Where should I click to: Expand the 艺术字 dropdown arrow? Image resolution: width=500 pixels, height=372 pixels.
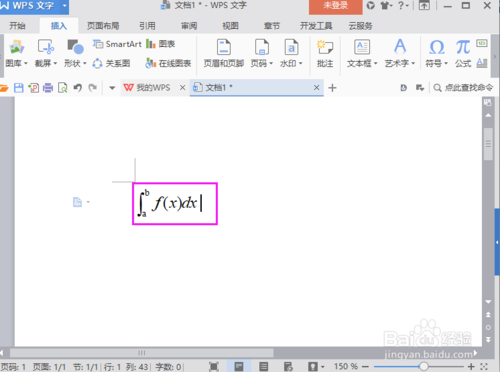click(x=413, y=63)
